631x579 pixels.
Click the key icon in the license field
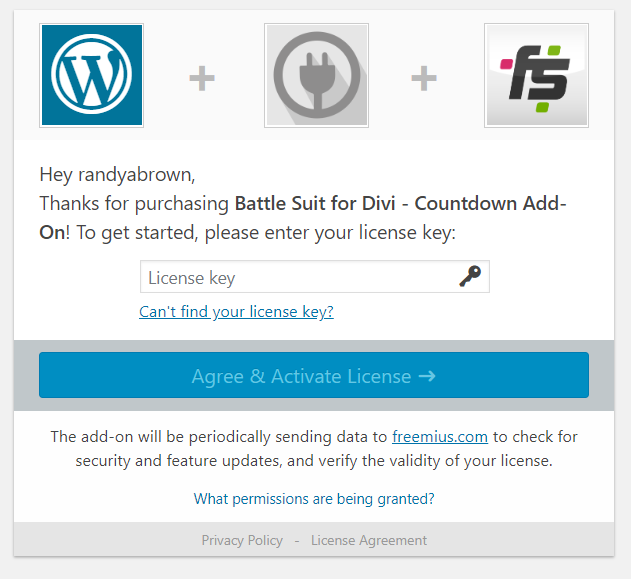470,277
